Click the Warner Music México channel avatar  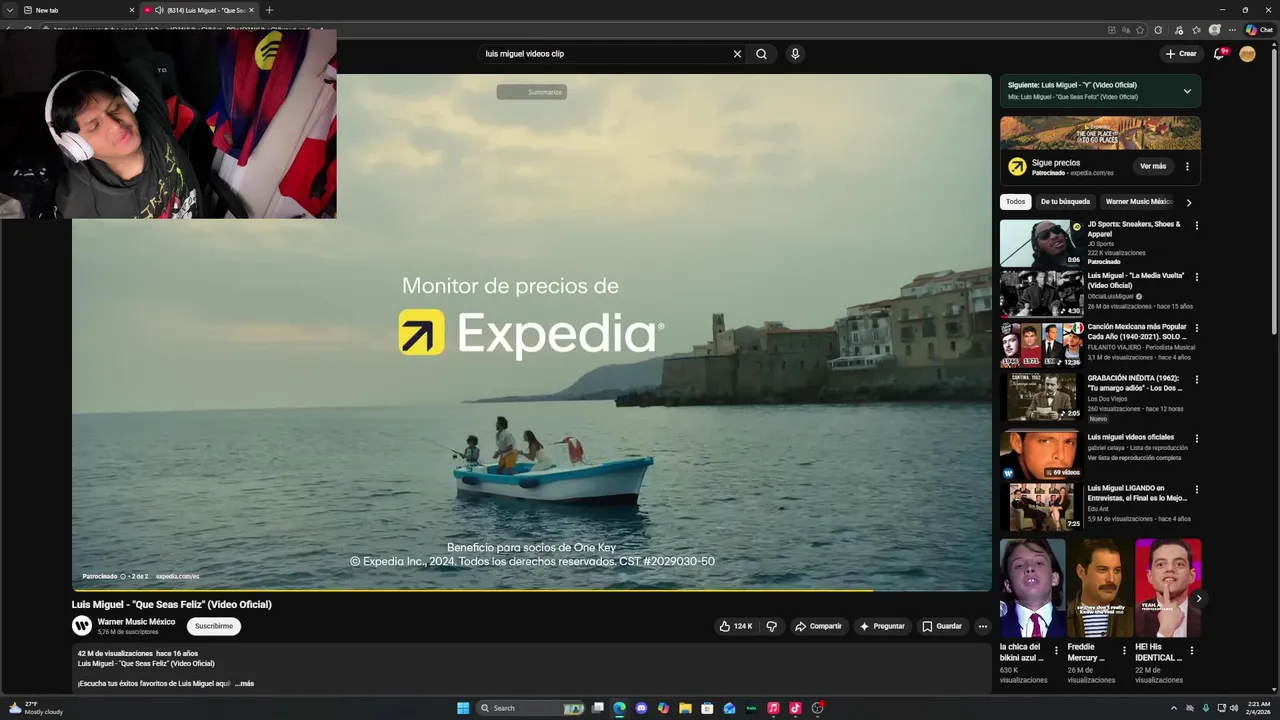coord(81,626)
